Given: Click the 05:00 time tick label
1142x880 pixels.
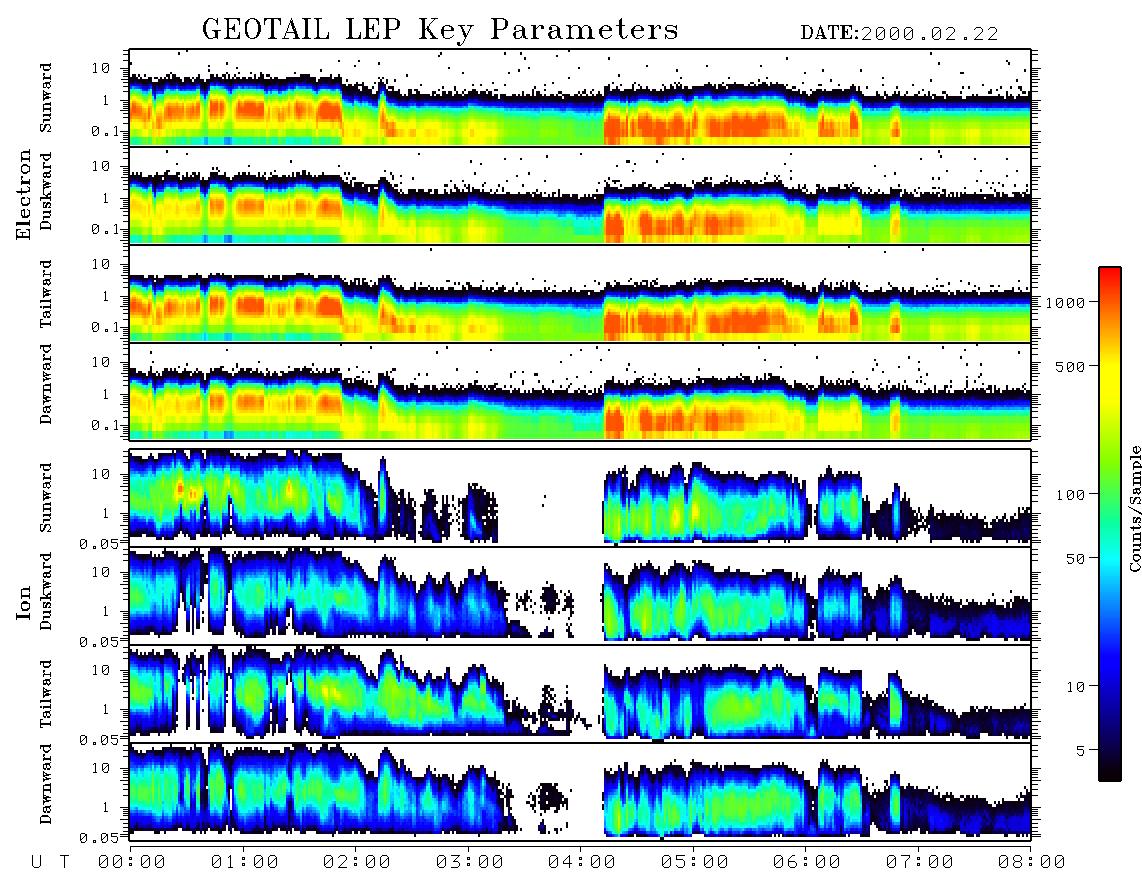Looking at the screenshot, I should [x=695, y=863].
